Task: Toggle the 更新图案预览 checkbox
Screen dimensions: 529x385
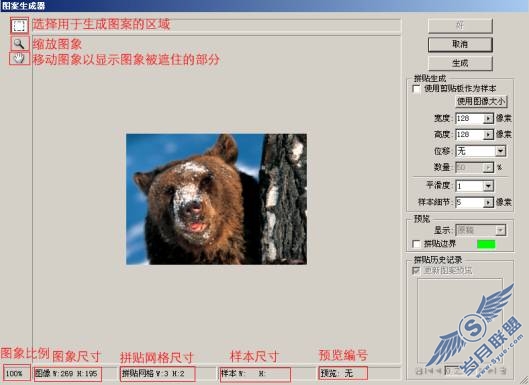Action: (x=417, y=271)
